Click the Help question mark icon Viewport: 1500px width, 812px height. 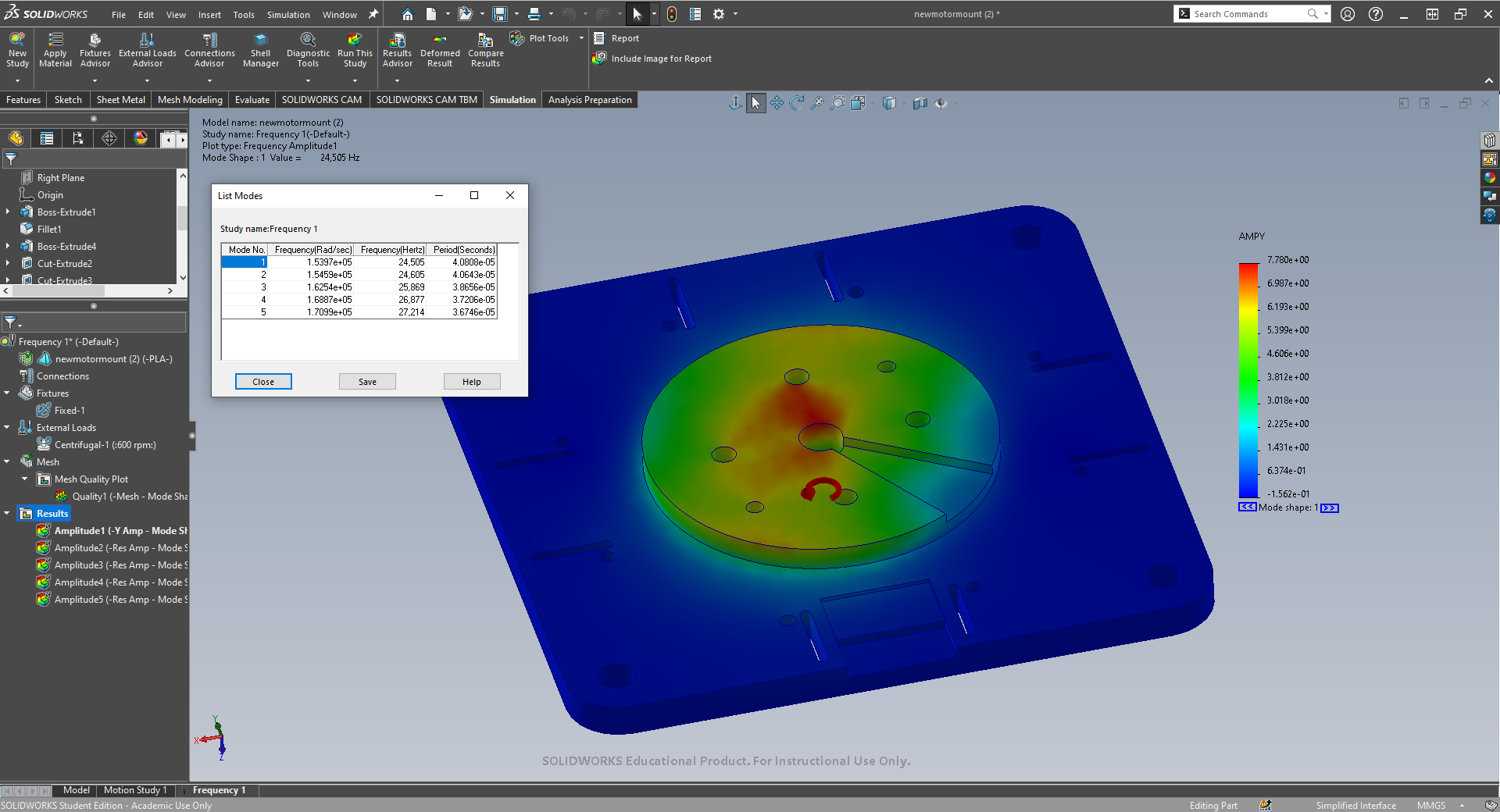click(1376, 14)
